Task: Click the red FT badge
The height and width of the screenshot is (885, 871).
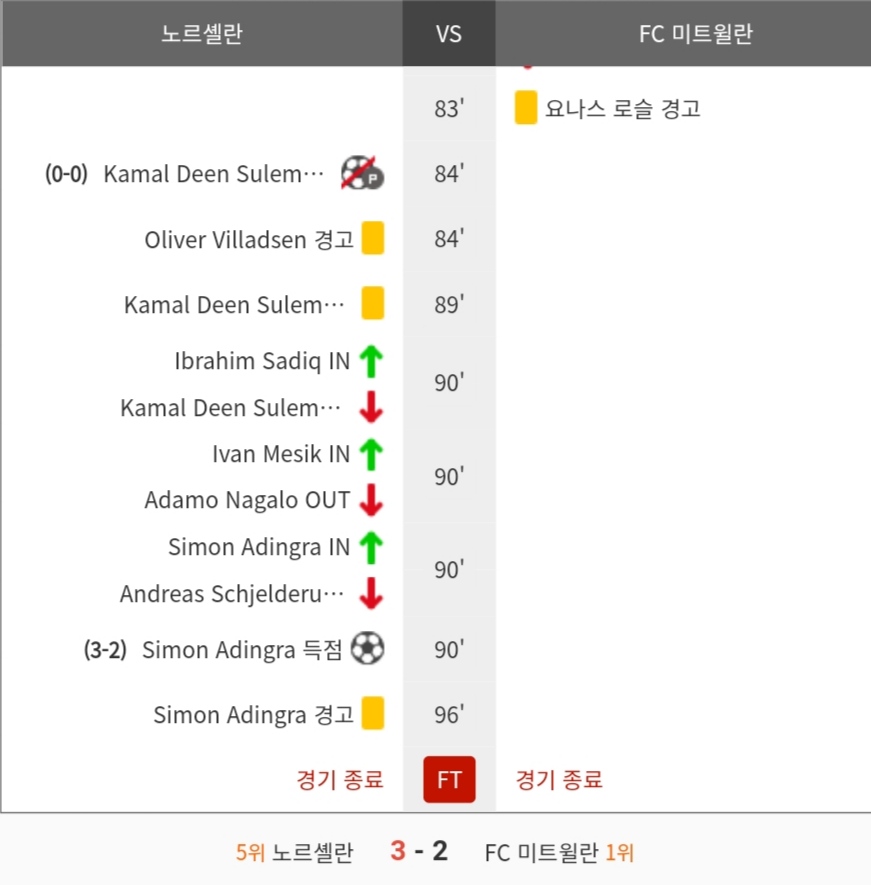Action: coord(449,780)
